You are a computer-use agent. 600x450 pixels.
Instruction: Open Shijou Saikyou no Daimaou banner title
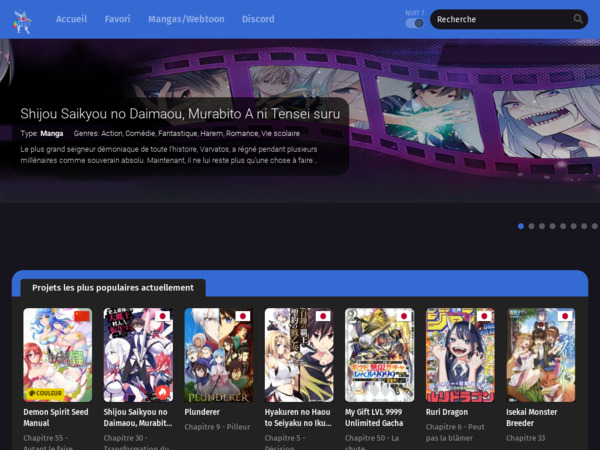click(180, 114)
